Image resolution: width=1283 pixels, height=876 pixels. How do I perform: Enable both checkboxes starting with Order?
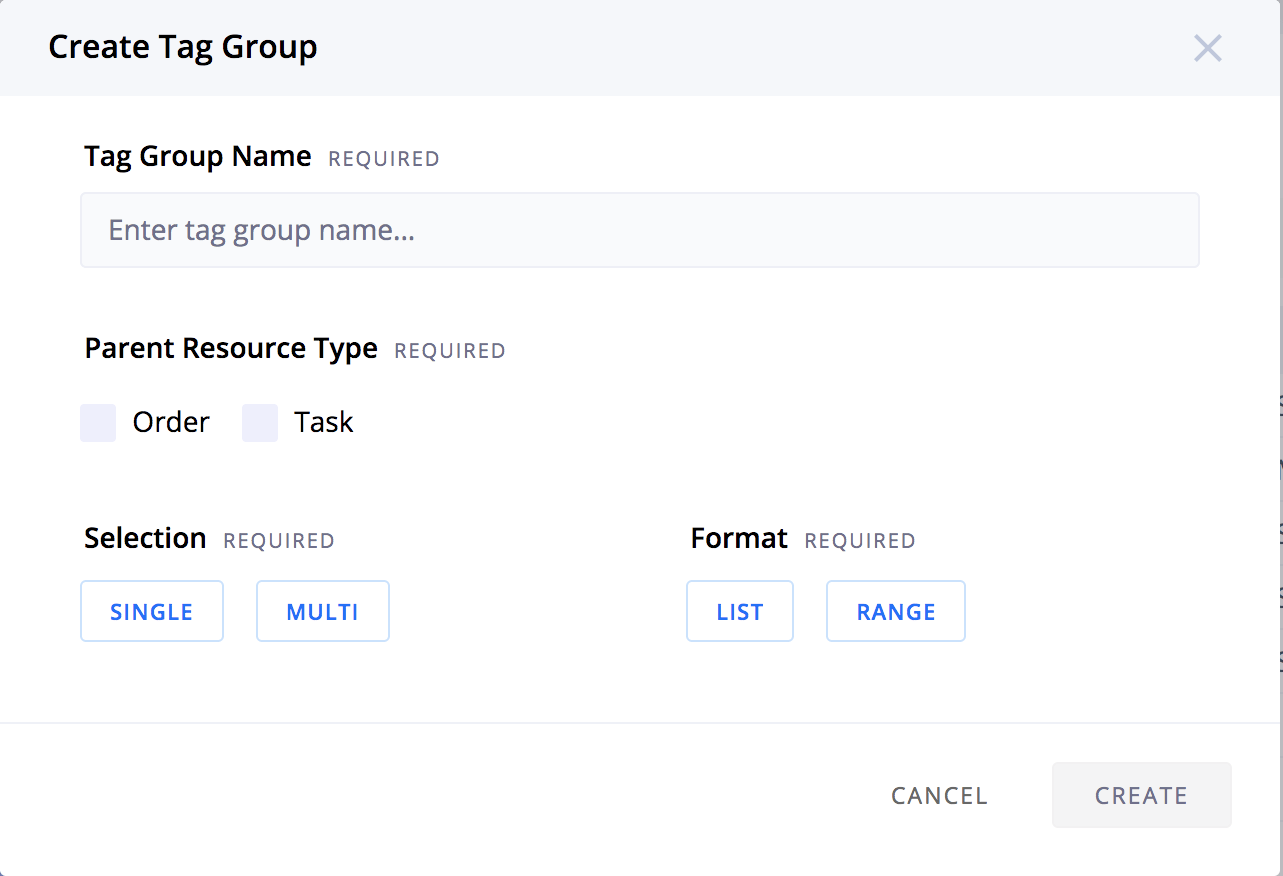[97, 422]
